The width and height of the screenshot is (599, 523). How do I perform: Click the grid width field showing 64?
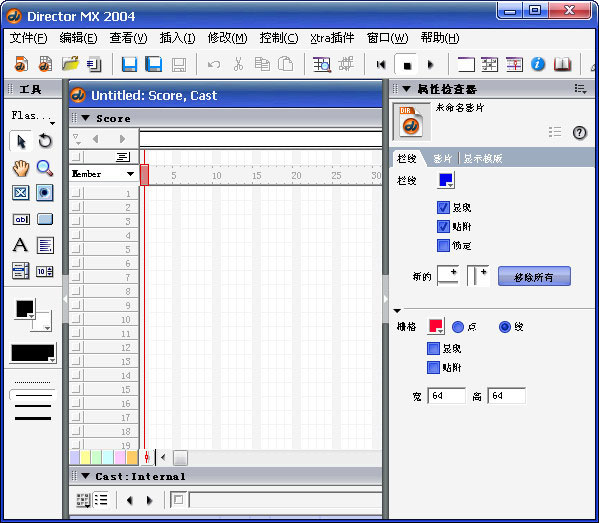(x=446, y=396)
